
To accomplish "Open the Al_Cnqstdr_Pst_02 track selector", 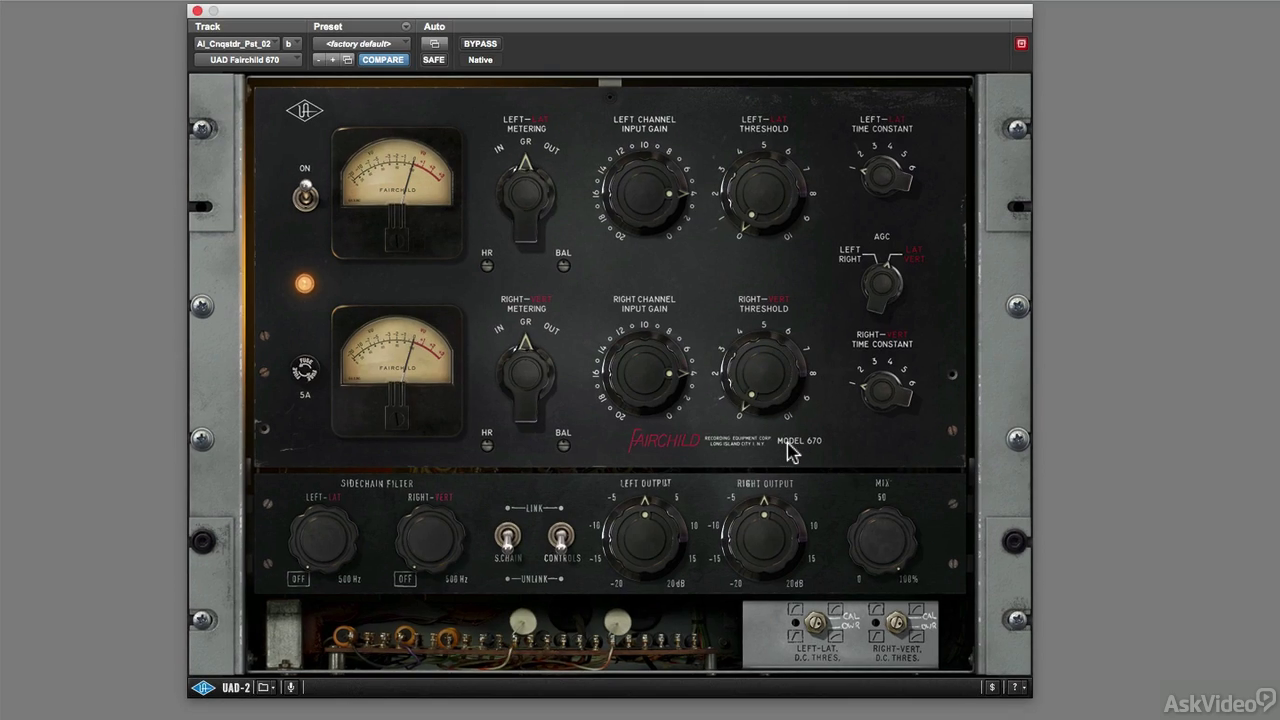I will 237,44.
